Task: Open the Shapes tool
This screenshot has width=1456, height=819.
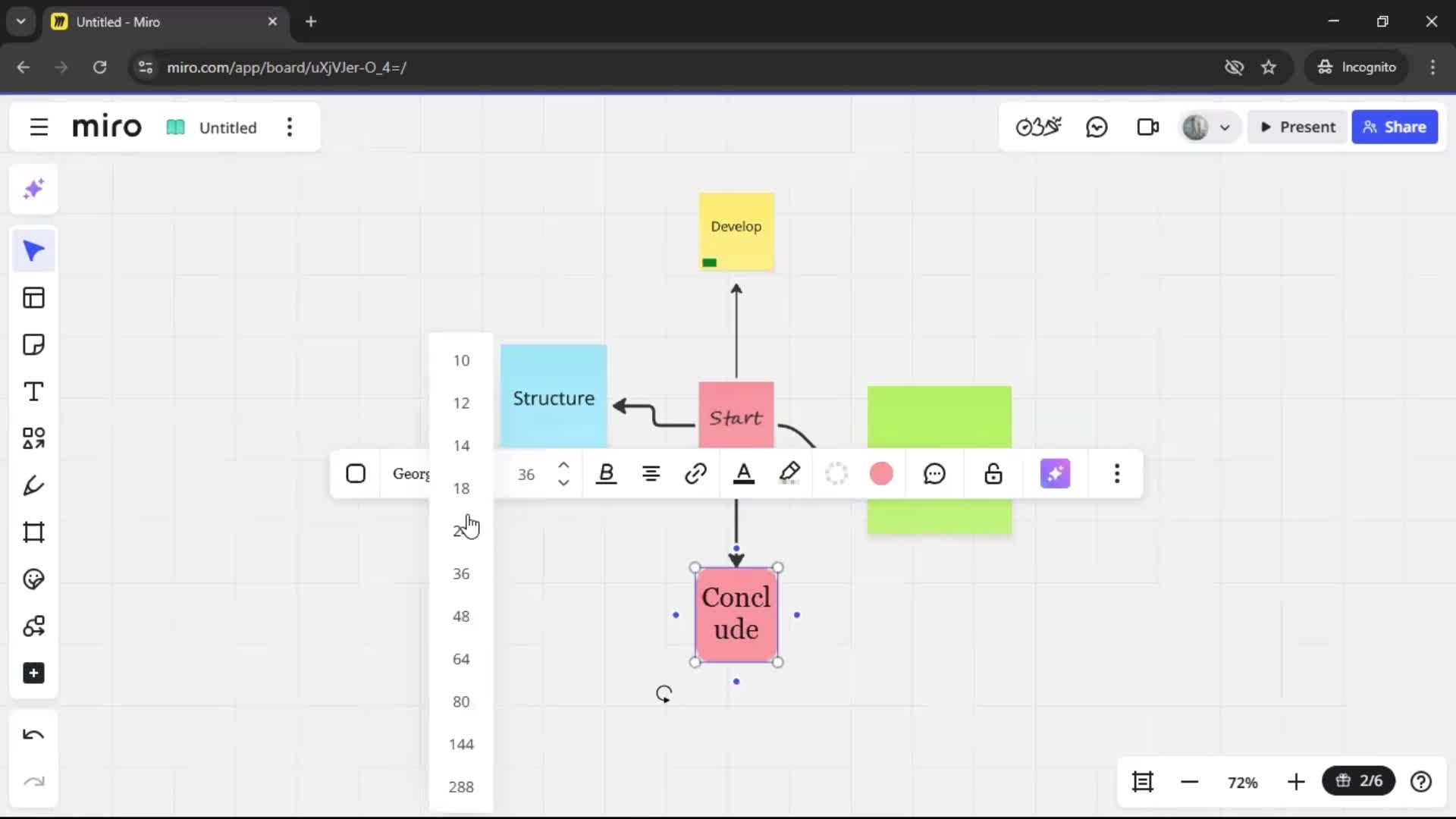Action: click(33, 438)
